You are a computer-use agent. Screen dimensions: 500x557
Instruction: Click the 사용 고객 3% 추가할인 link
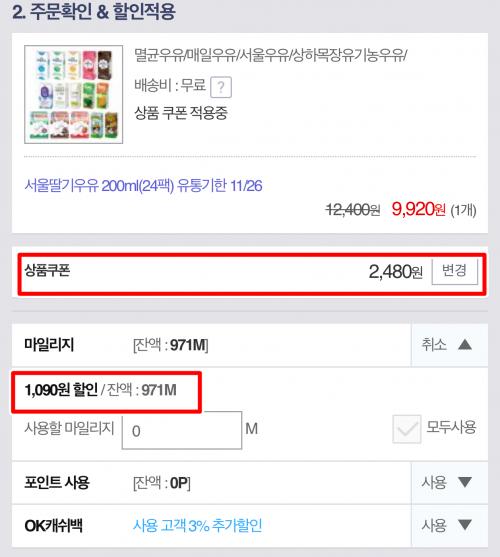pos(197,525)
